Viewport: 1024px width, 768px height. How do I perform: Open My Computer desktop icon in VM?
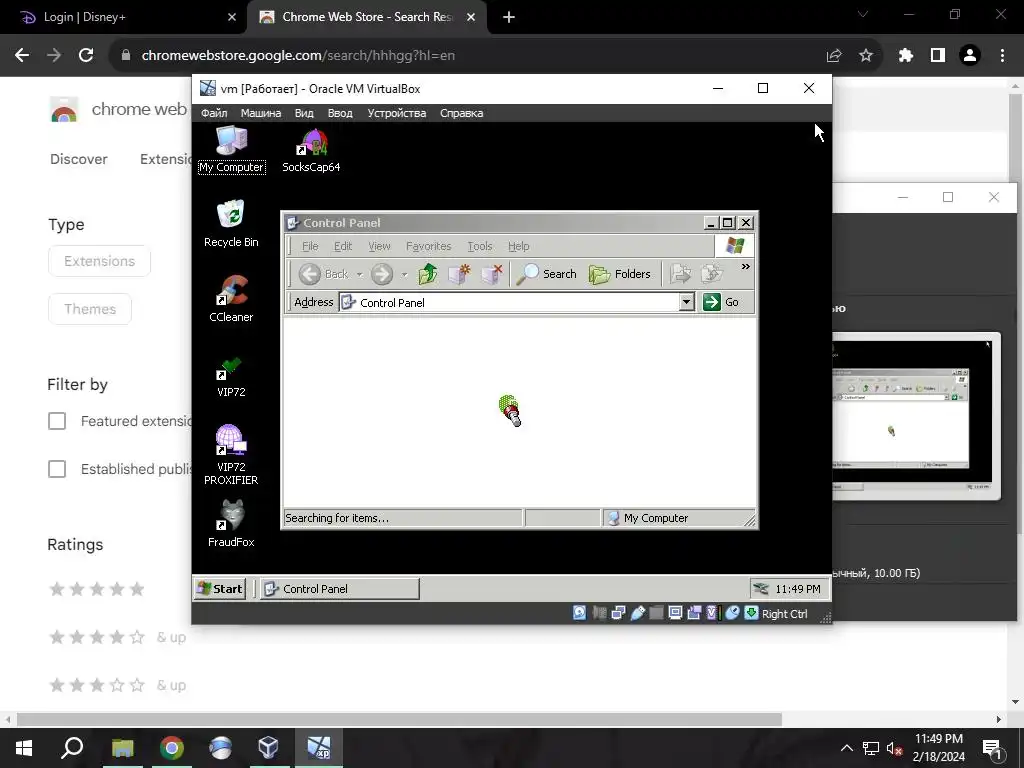231,150
